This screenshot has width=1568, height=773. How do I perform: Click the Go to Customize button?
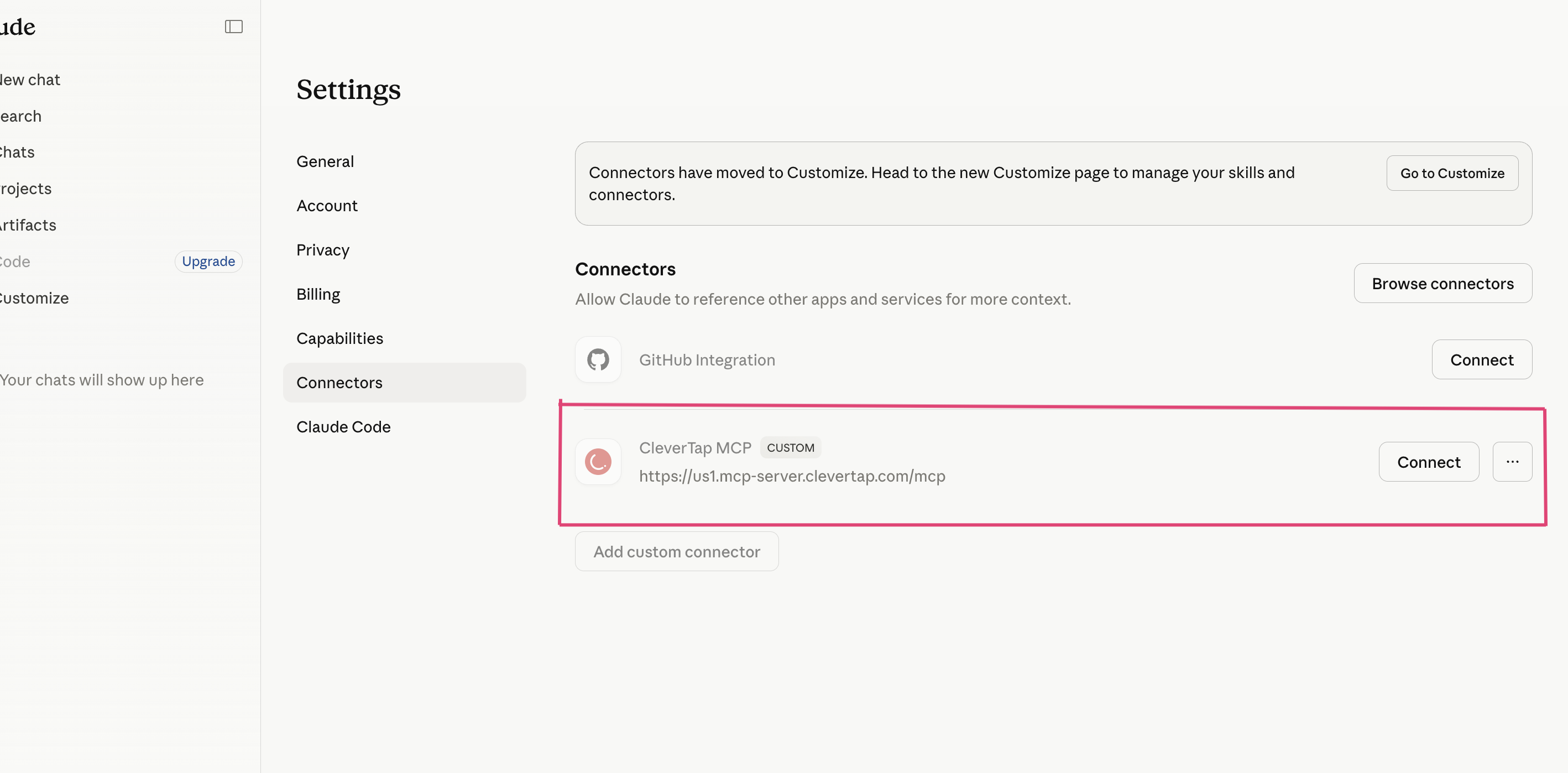(x=1452, y=174)
